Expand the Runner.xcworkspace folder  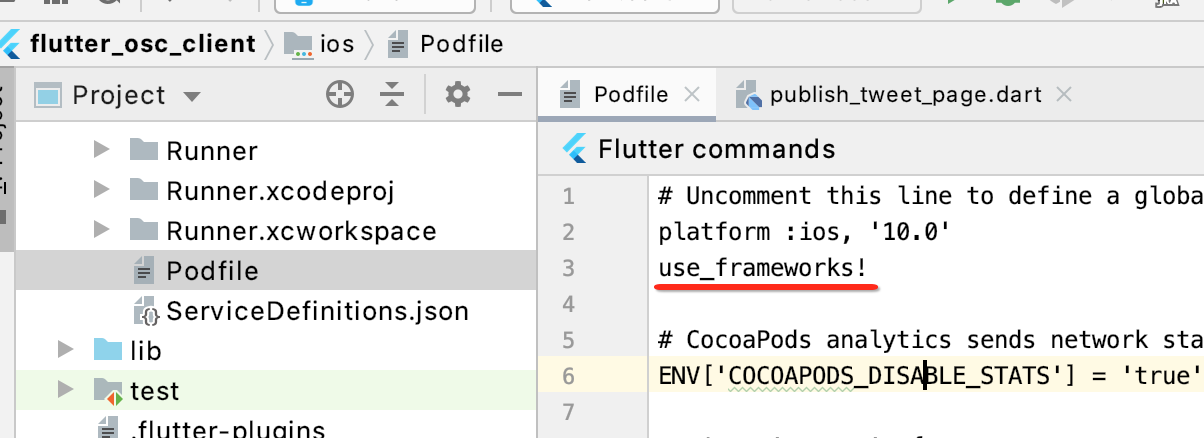click(x=100, y=230)
